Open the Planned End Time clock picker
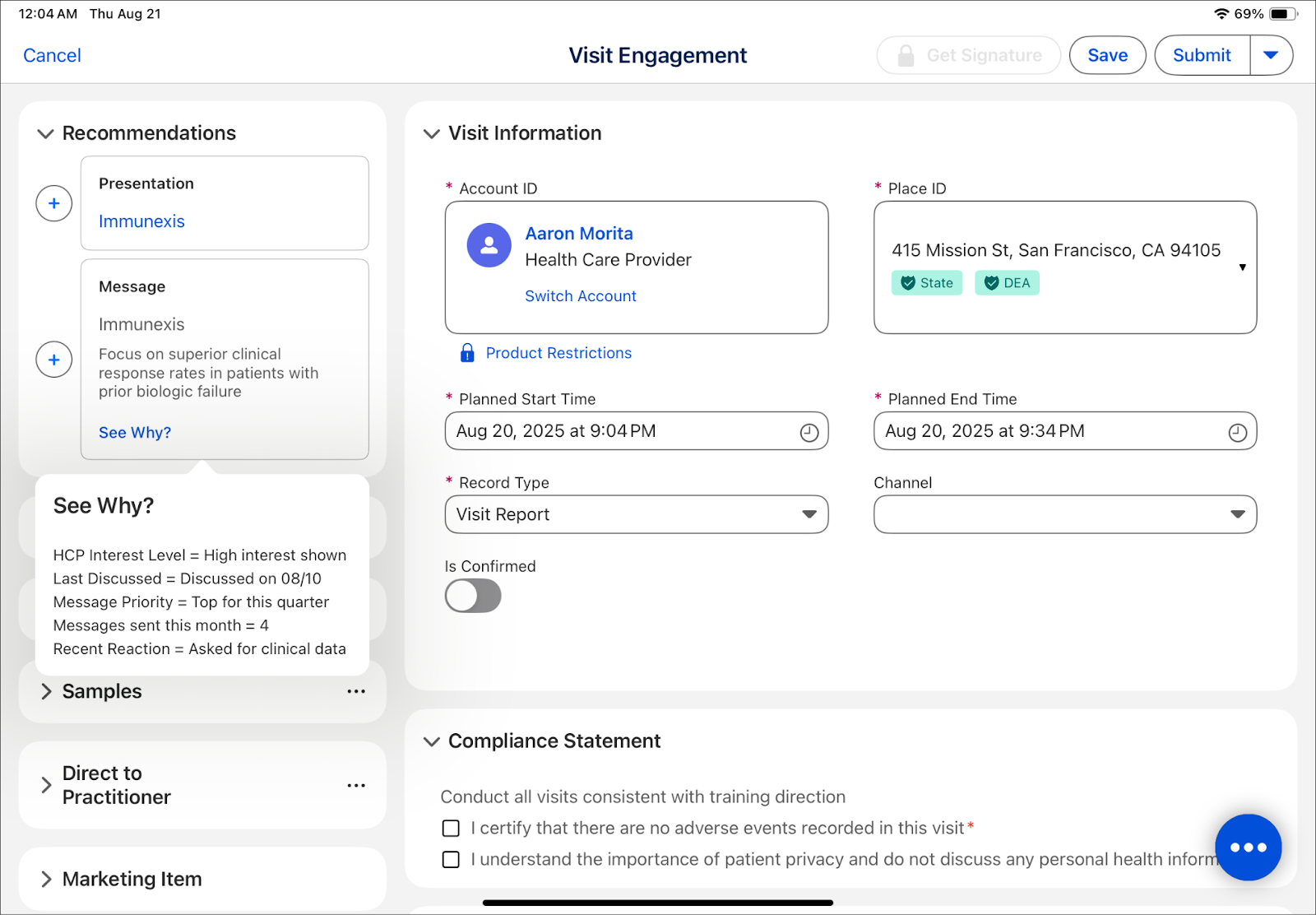 (1238, 432)
